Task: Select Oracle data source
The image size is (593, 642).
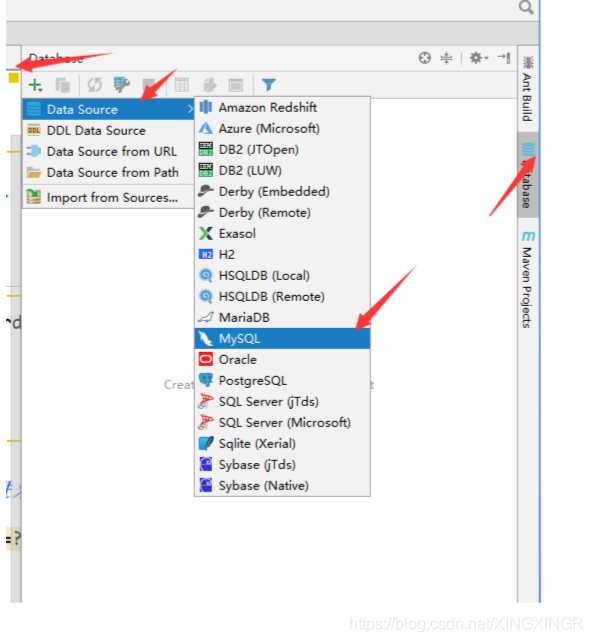Action: tap(283, 359)
